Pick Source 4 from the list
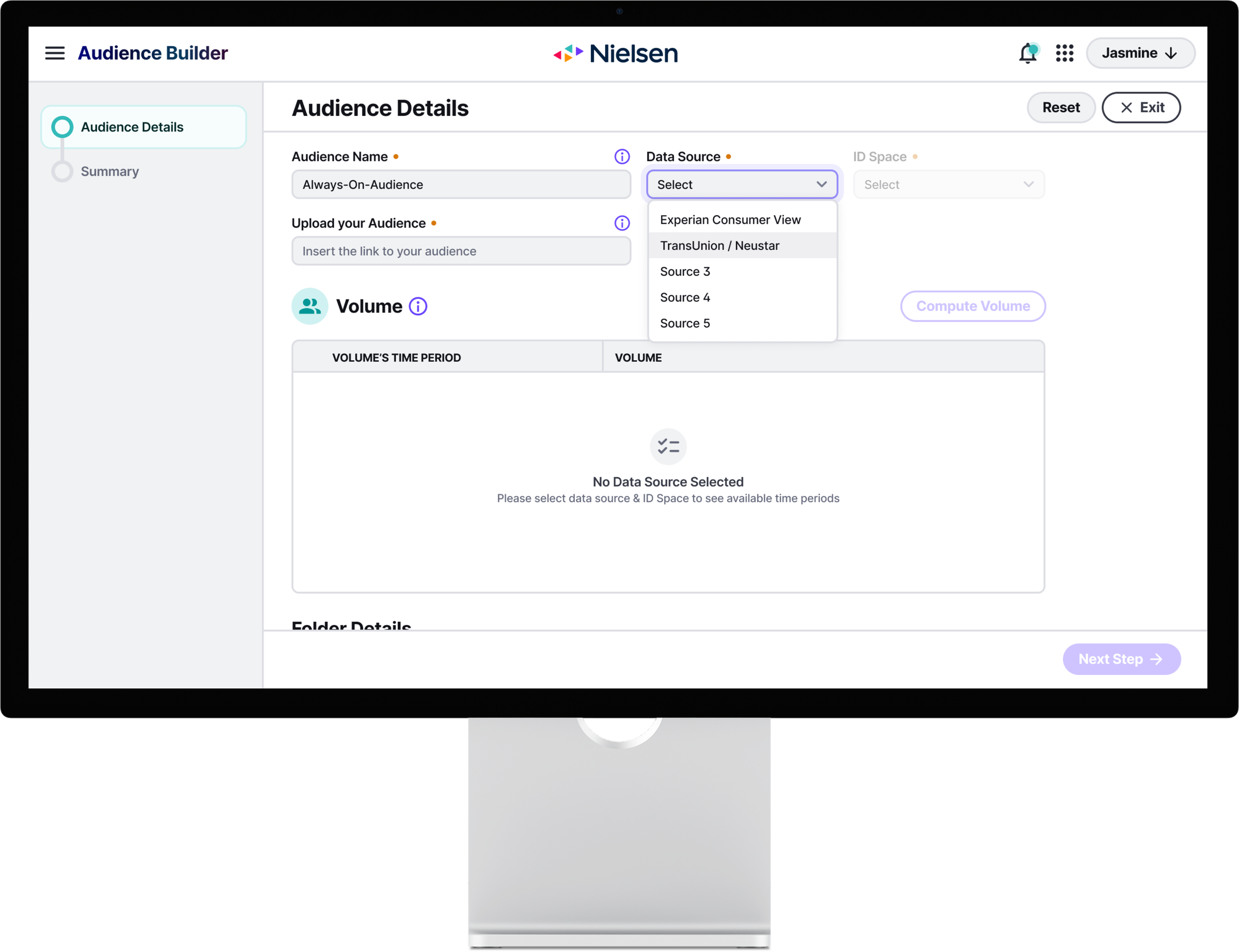This screenshot has width=1239, height=952. [x=685, y=297]
